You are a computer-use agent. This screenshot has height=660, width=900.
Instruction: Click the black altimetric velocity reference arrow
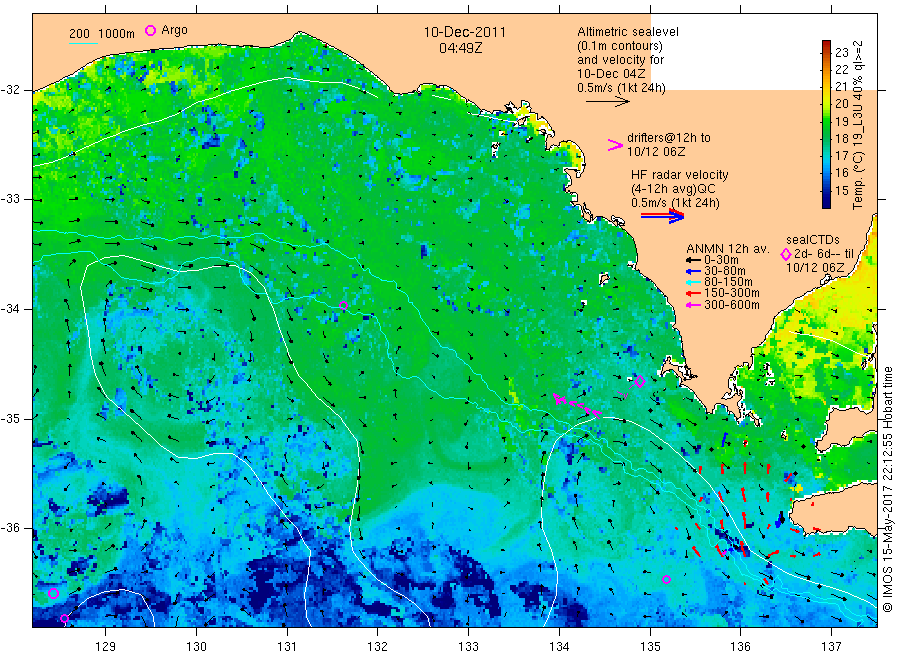[607, 102]
